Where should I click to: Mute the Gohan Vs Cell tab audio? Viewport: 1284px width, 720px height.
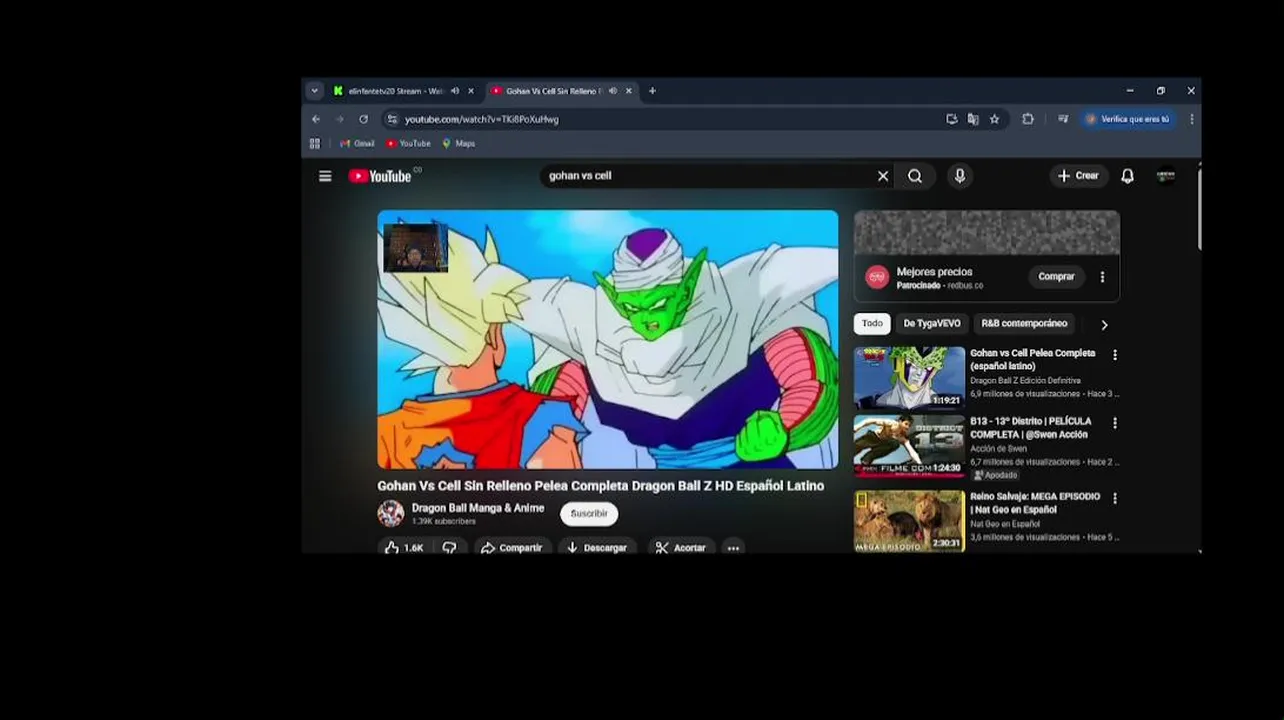(x=613, y=91)
